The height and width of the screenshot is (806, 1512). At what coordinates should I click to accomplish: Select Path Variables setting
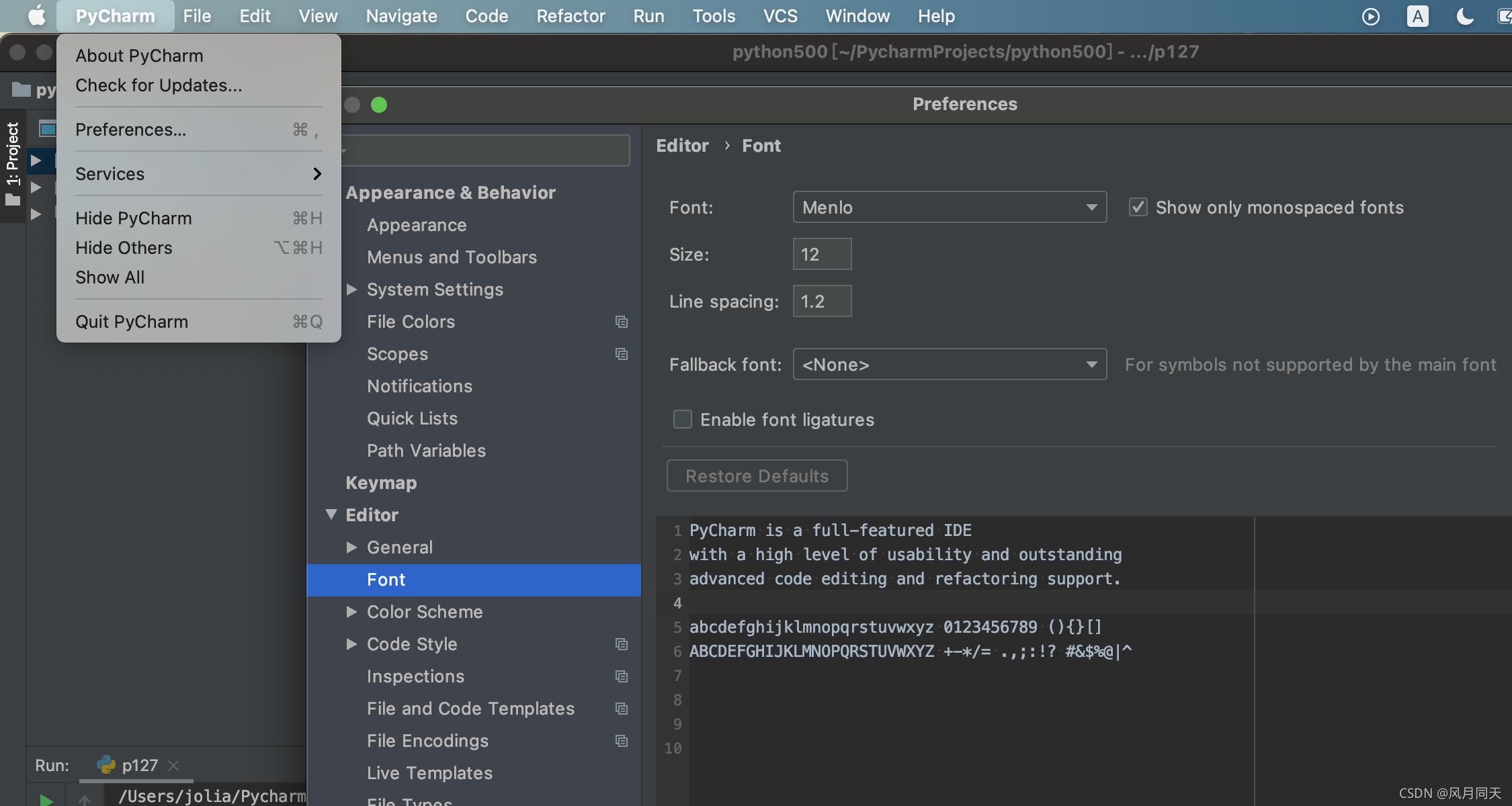coord(426,451)
